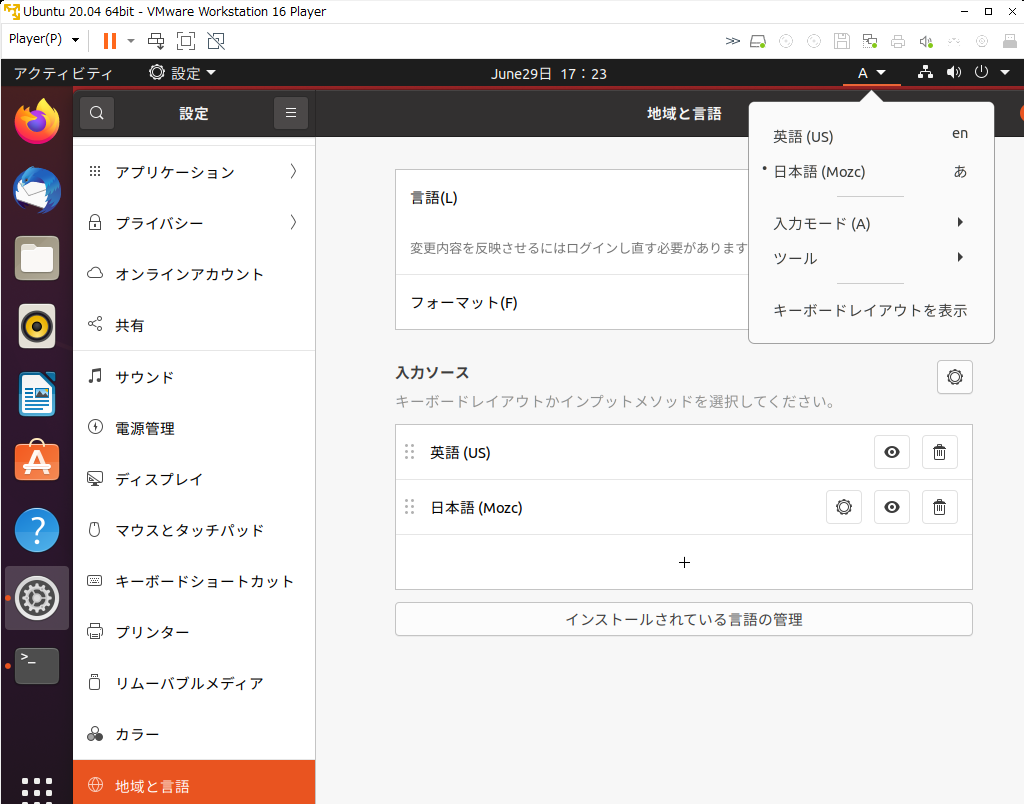The image size is (1024, 804).
Task: Open input source options gear beside 入力ソース
Action: coord(954,377)
